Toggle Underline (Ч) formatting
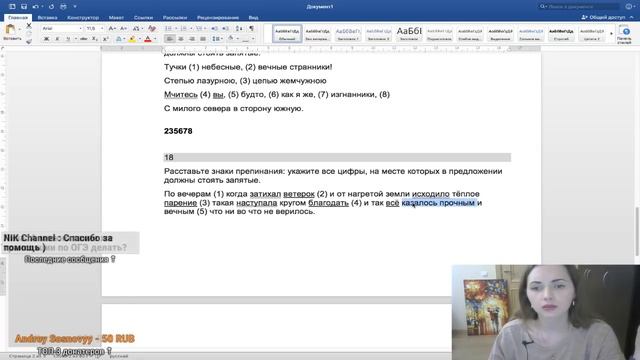This screenshot has width=640, height=360. pos(68,39)
